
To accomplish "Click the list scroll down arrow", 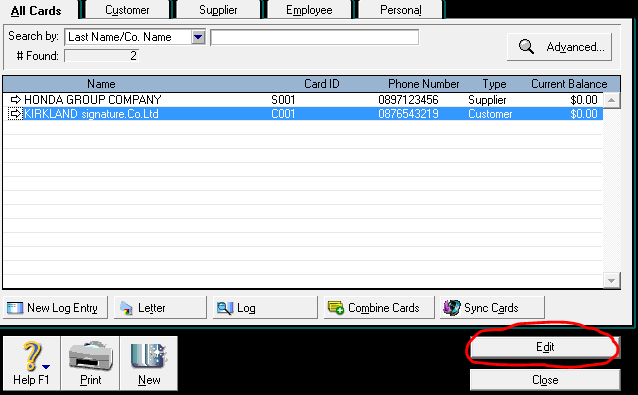I will click(611, 280).
